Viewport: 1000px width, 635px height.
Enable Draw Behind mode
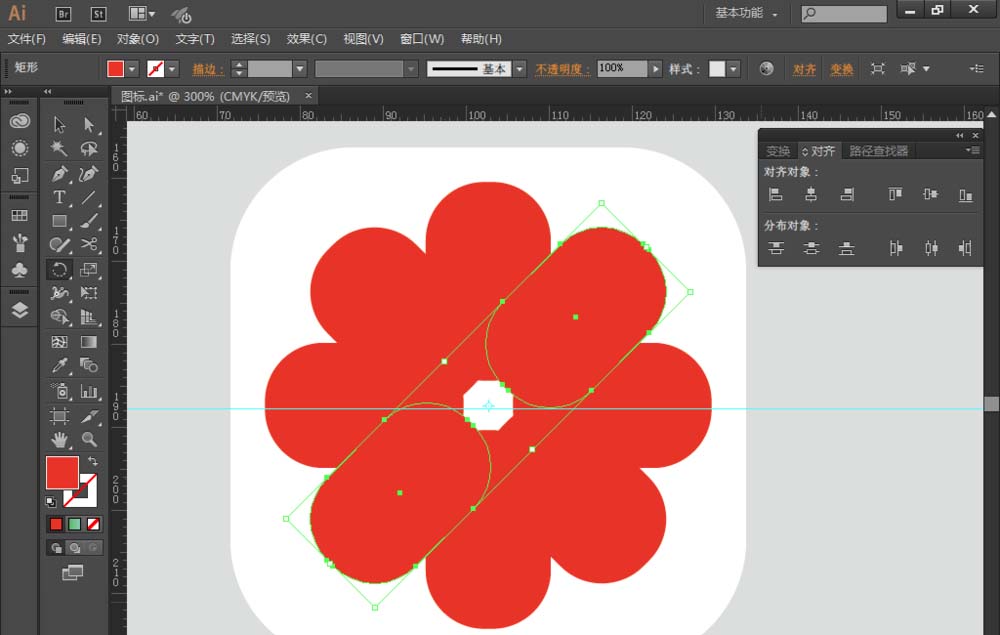(75, 548)
